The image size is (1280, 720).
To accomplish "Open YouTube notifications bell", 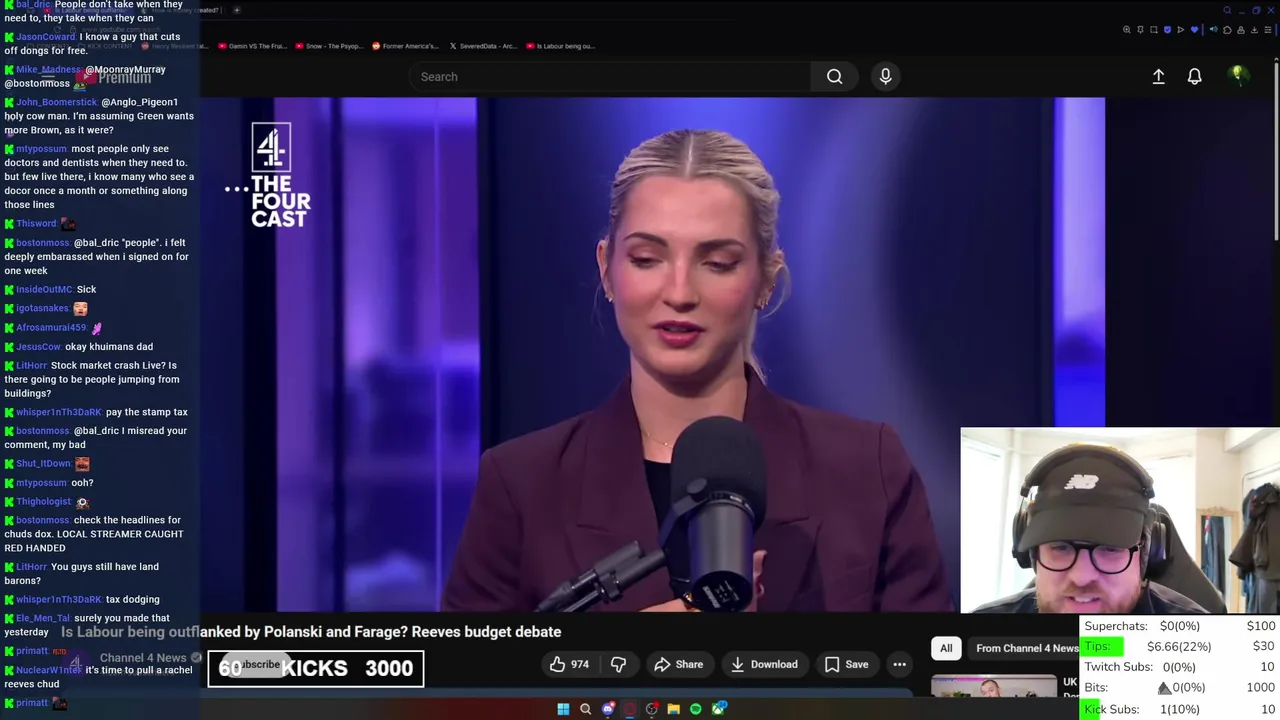I will (x=1194, y=76).
